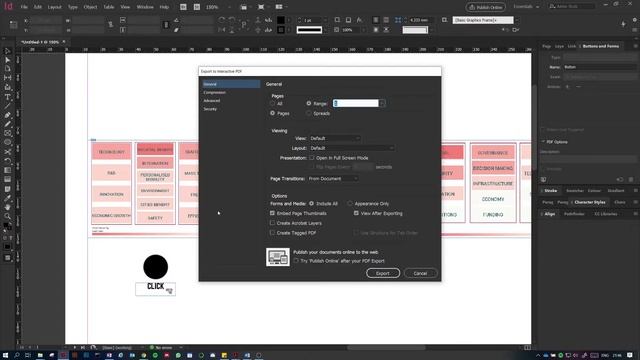
Task: Click the Range page input field
Action: click(356, 104)
